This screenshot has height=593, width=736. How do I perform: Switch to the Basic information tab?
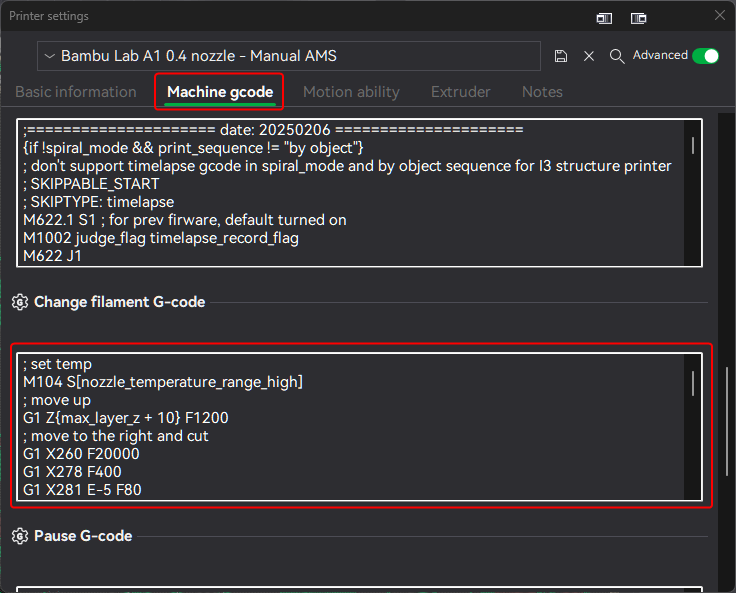pos(76,92)
